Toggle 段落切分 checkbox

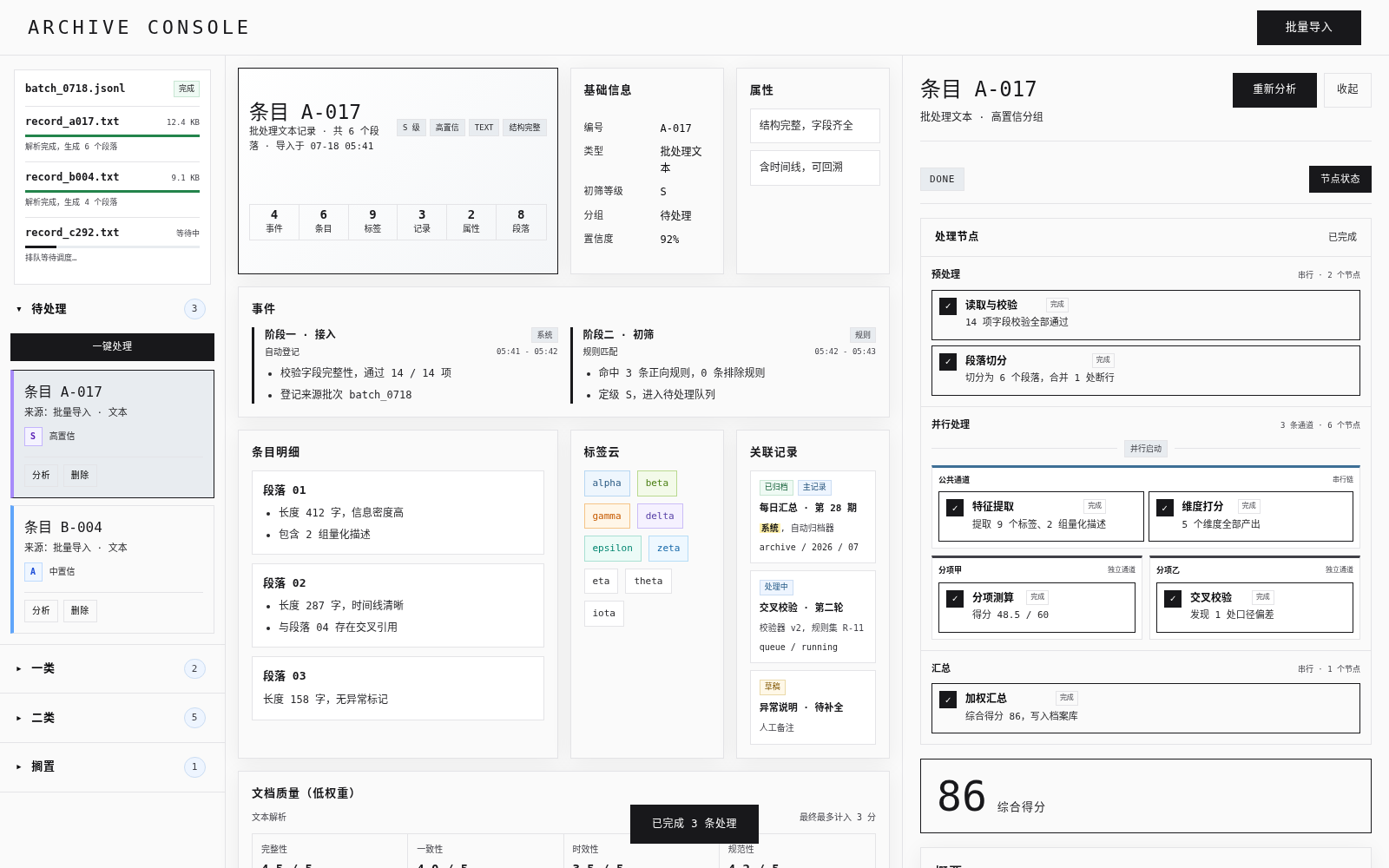[948, 362]
